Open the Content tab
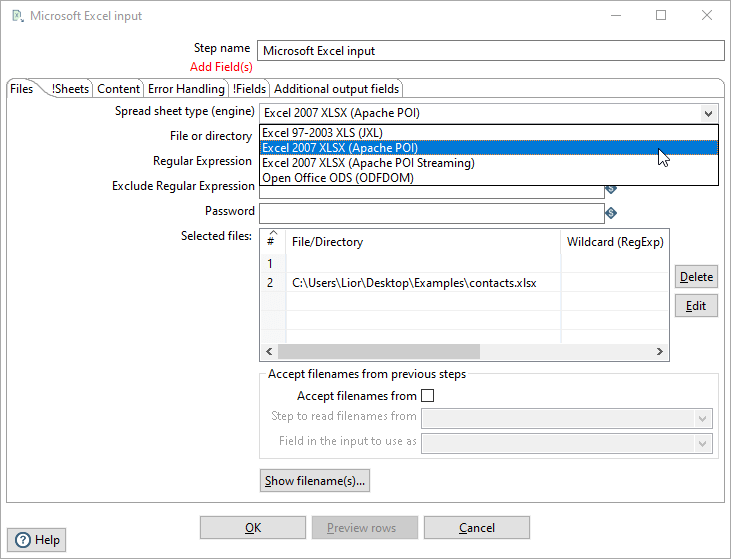The image size is (731, 559). (118, 89)
